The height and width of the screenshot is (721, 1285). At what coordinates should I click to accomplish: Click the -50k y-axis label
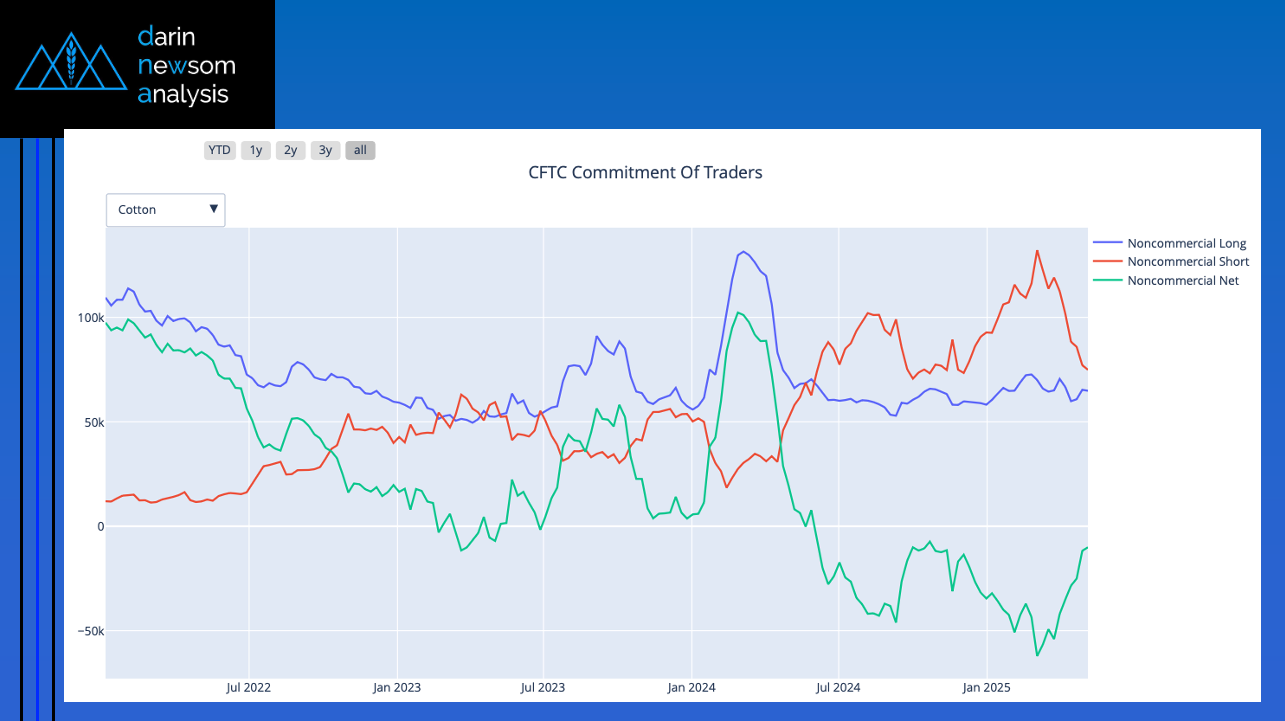point(89,631)
